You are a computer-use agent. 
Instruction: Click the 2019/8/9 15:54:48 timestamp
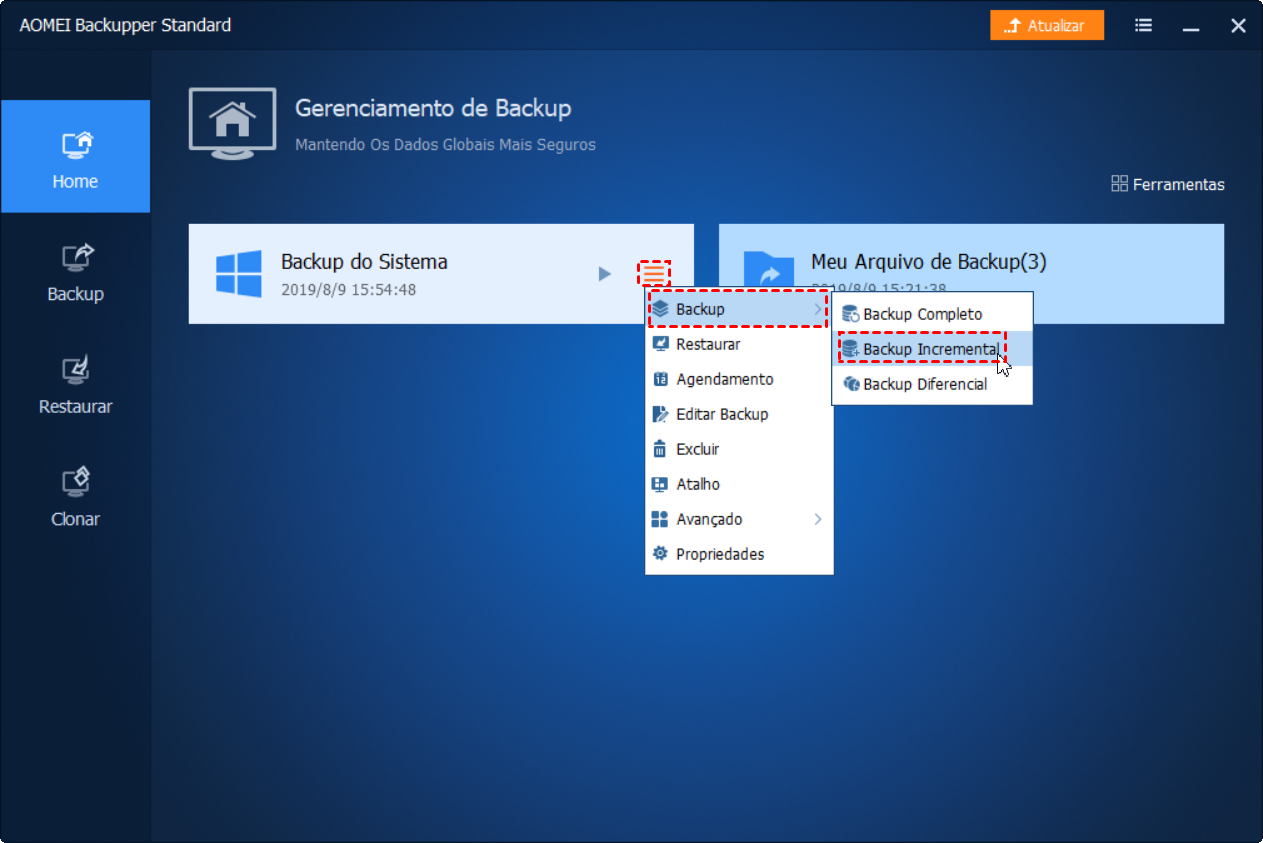(348, 290)
